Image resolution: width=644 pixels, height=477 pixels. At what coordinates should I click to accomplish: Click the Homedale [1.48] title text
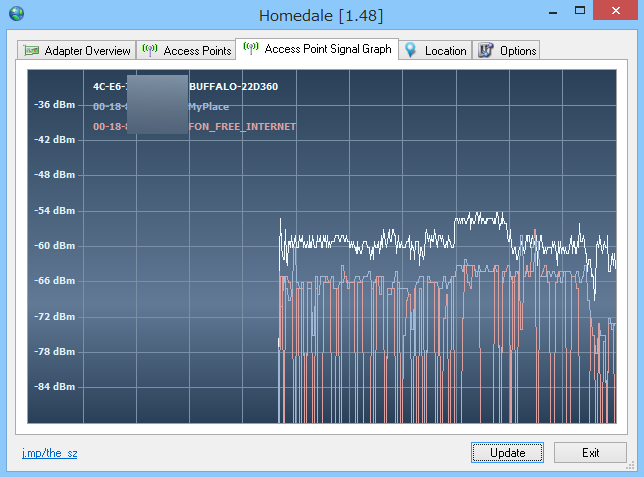coord(321,16)
